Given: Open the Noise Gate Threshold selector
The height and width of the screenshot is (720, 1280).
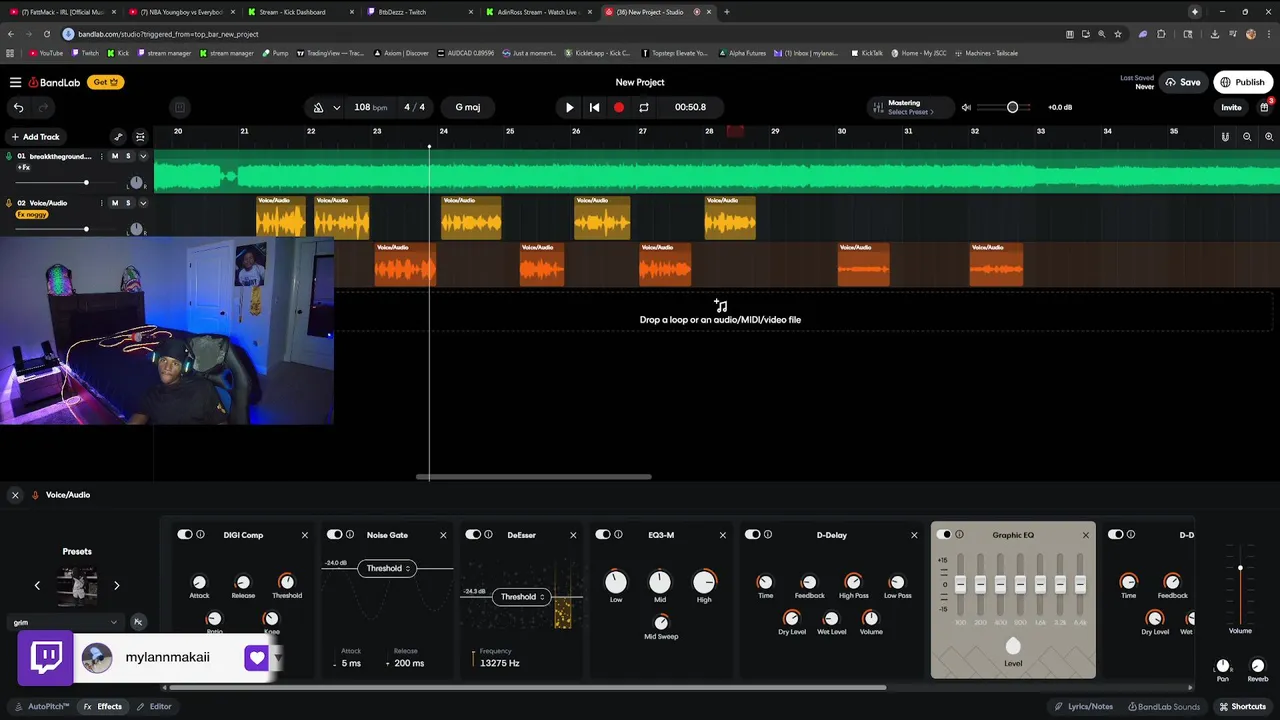Looking at the screenshot, I should coord(387,568).
